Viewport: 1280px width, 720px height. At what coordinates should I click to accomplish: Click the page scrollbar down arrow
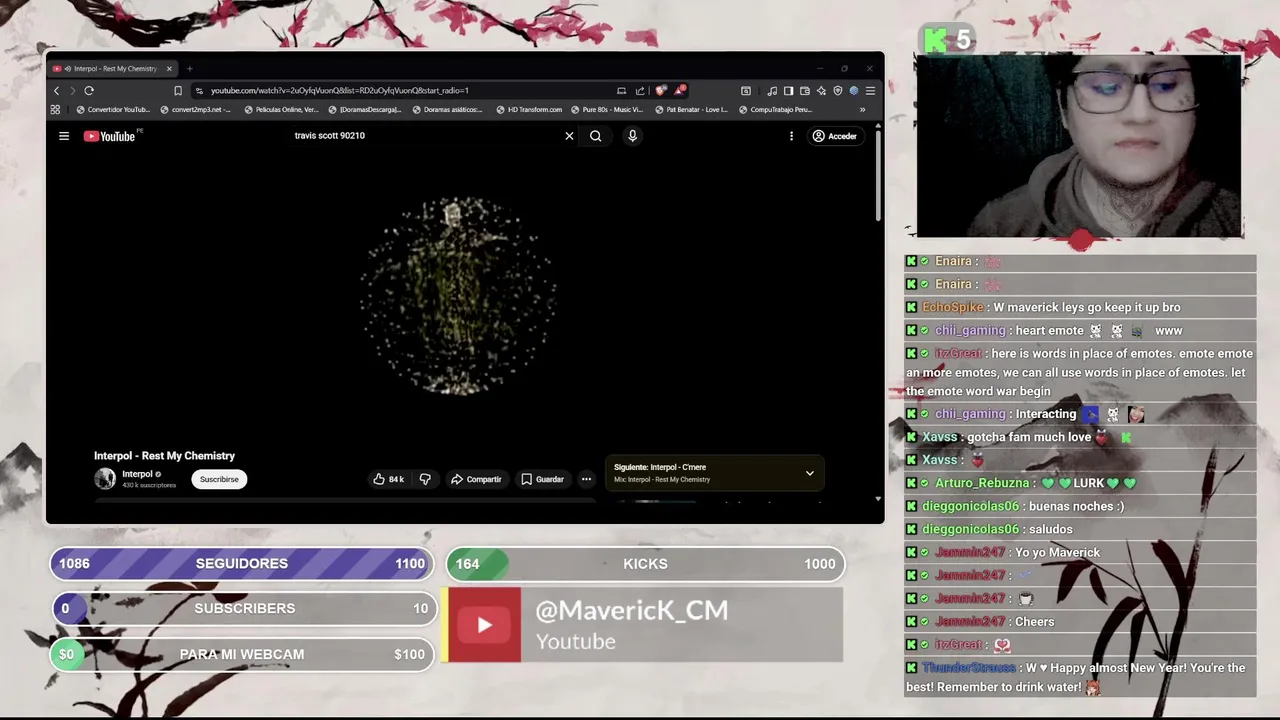878,498
